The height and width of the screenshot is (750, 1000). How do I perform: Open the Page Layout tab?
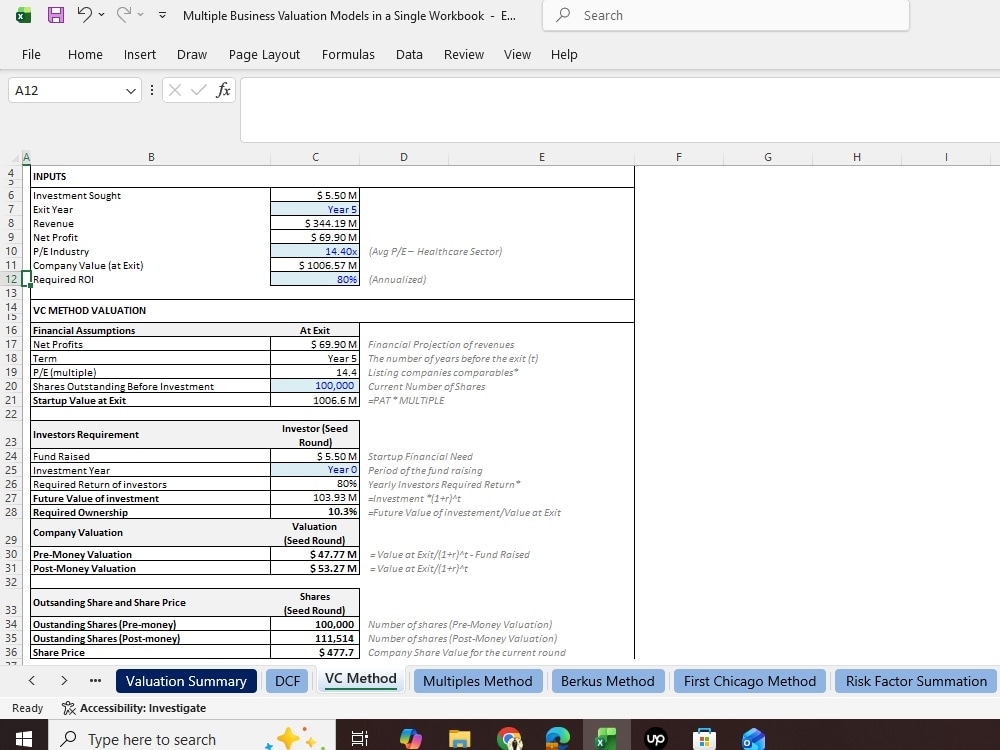[264, 55]
